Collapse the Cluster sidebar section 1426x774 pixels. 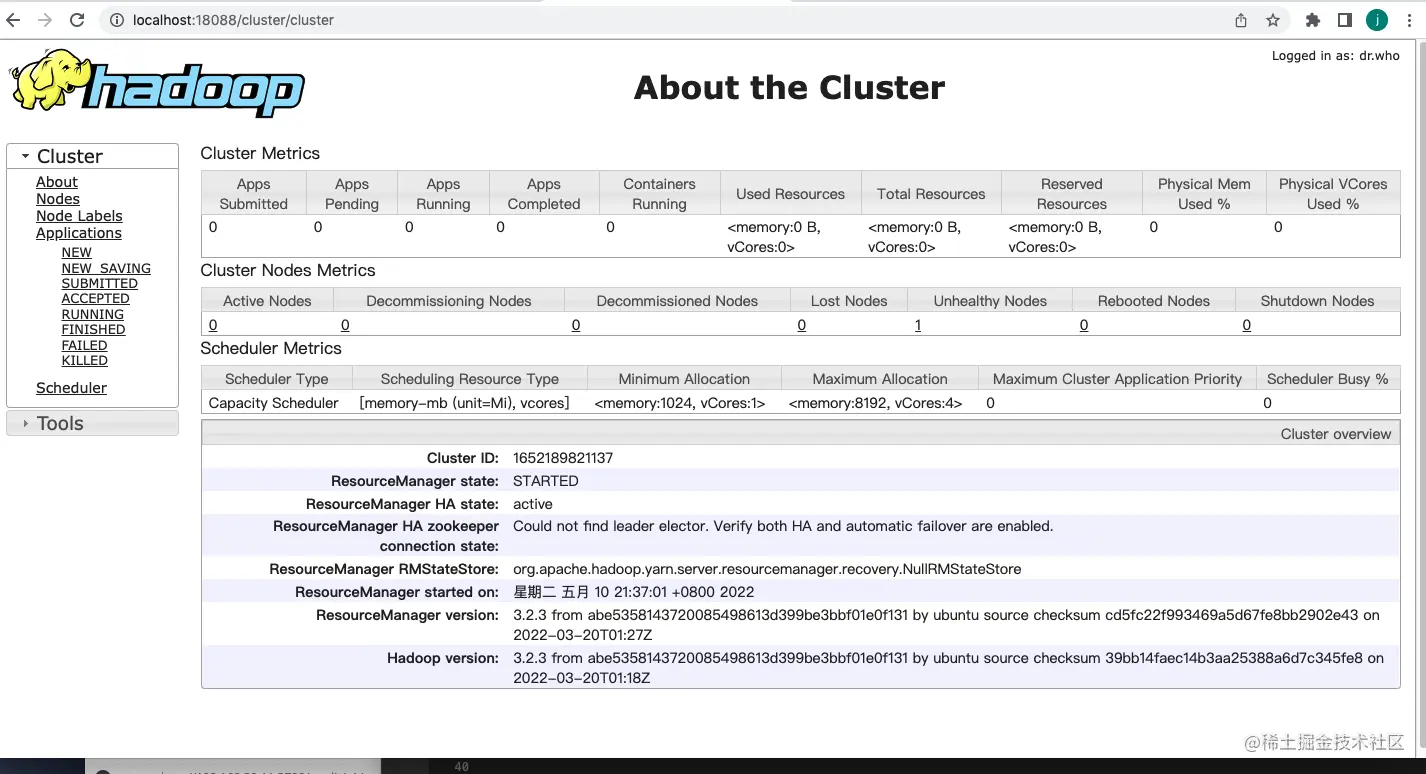[92, 156]
